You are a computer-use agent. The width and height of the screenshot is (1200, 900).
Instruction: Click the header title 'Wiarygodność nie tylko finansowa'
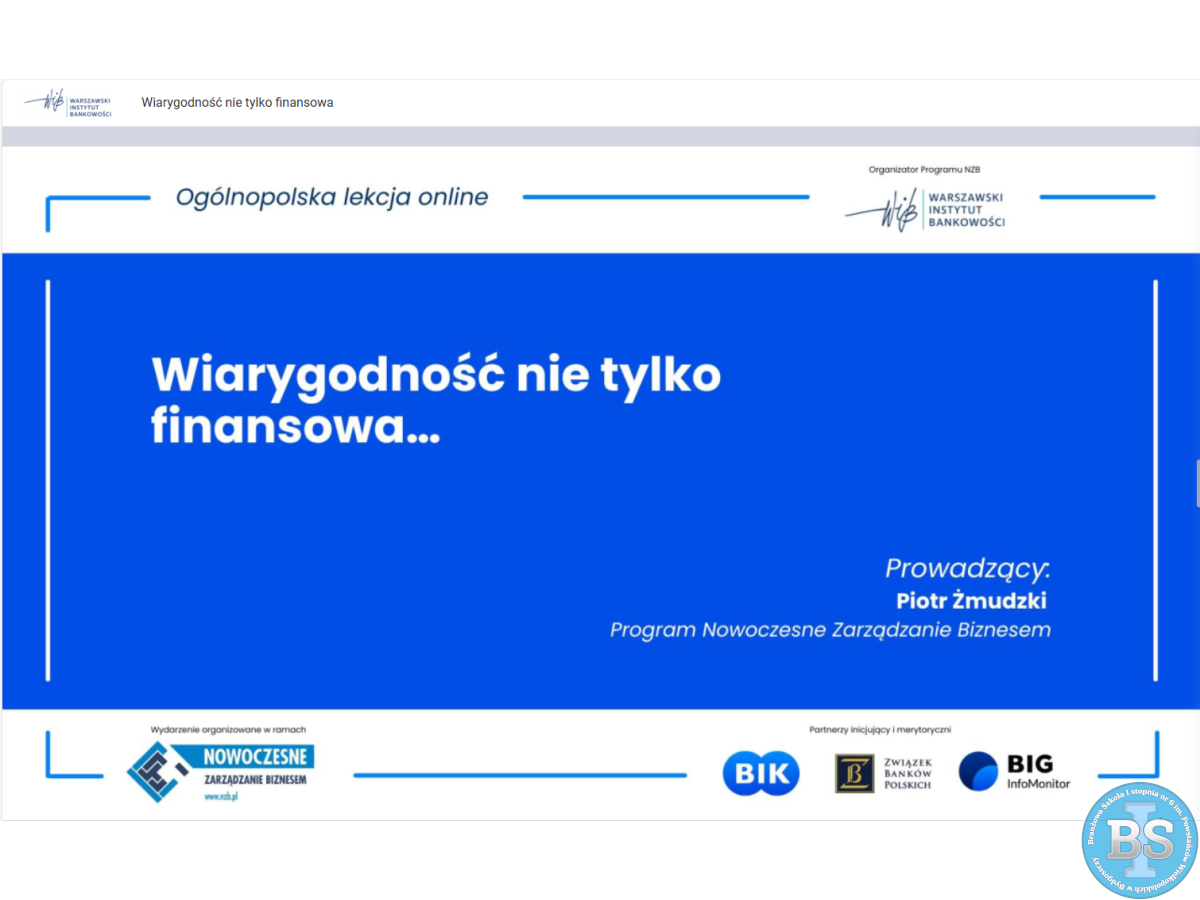click(x=237, y=103)
